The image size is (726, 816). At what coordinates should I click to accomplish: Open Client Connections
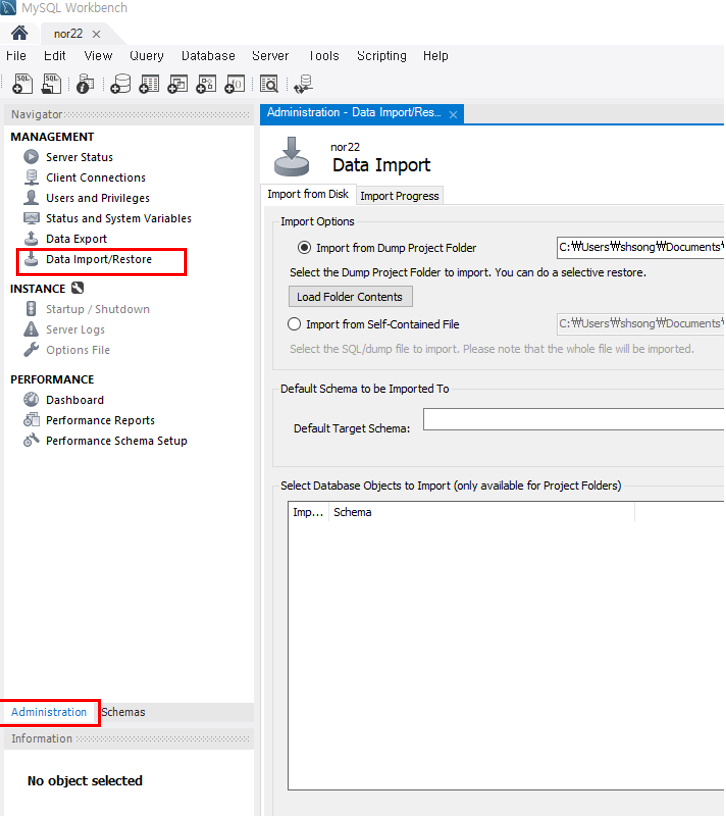96,177
